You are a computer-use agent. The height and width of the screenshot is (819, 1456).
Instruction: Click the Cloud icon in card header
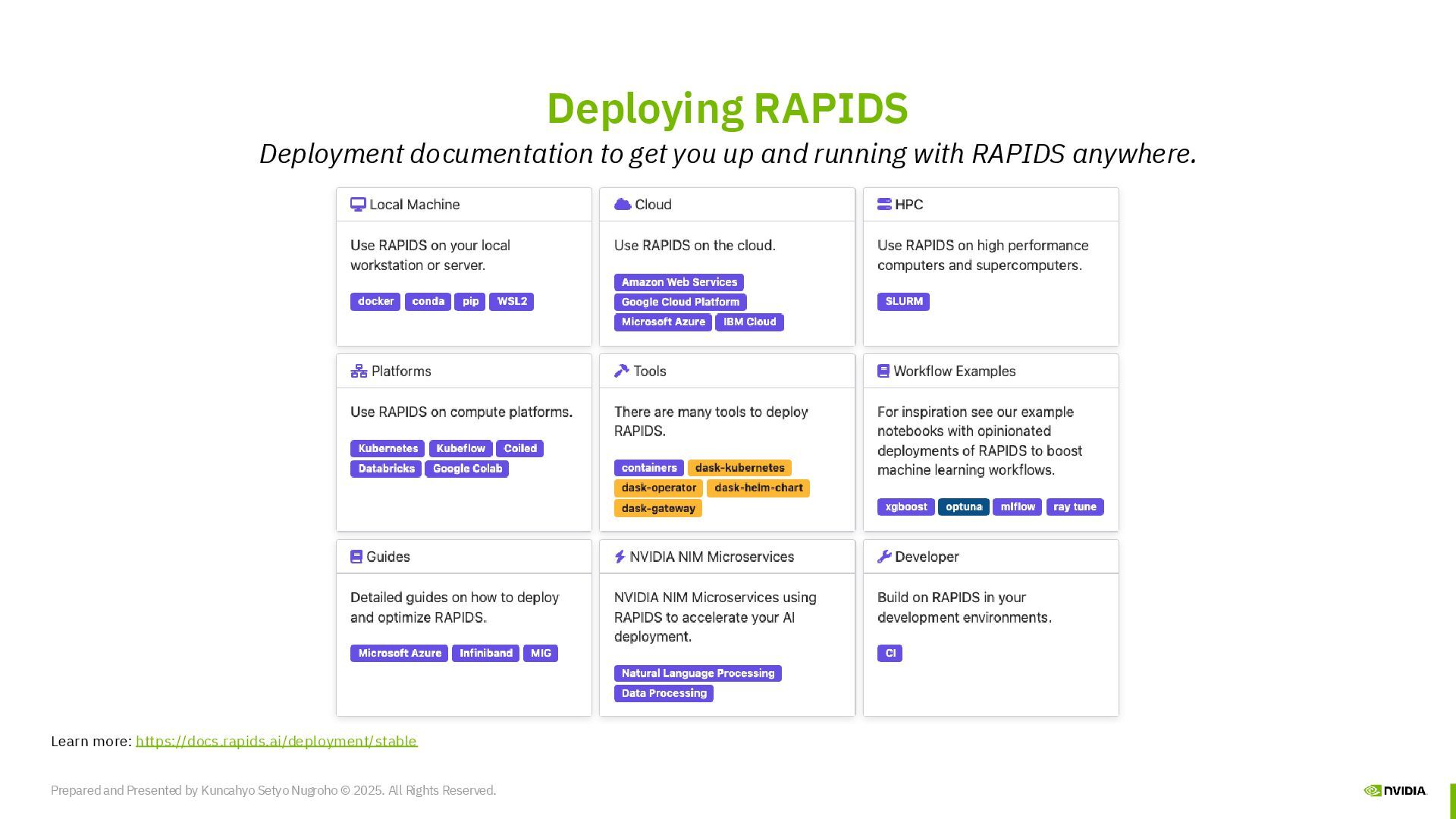(x=623, y=205)
